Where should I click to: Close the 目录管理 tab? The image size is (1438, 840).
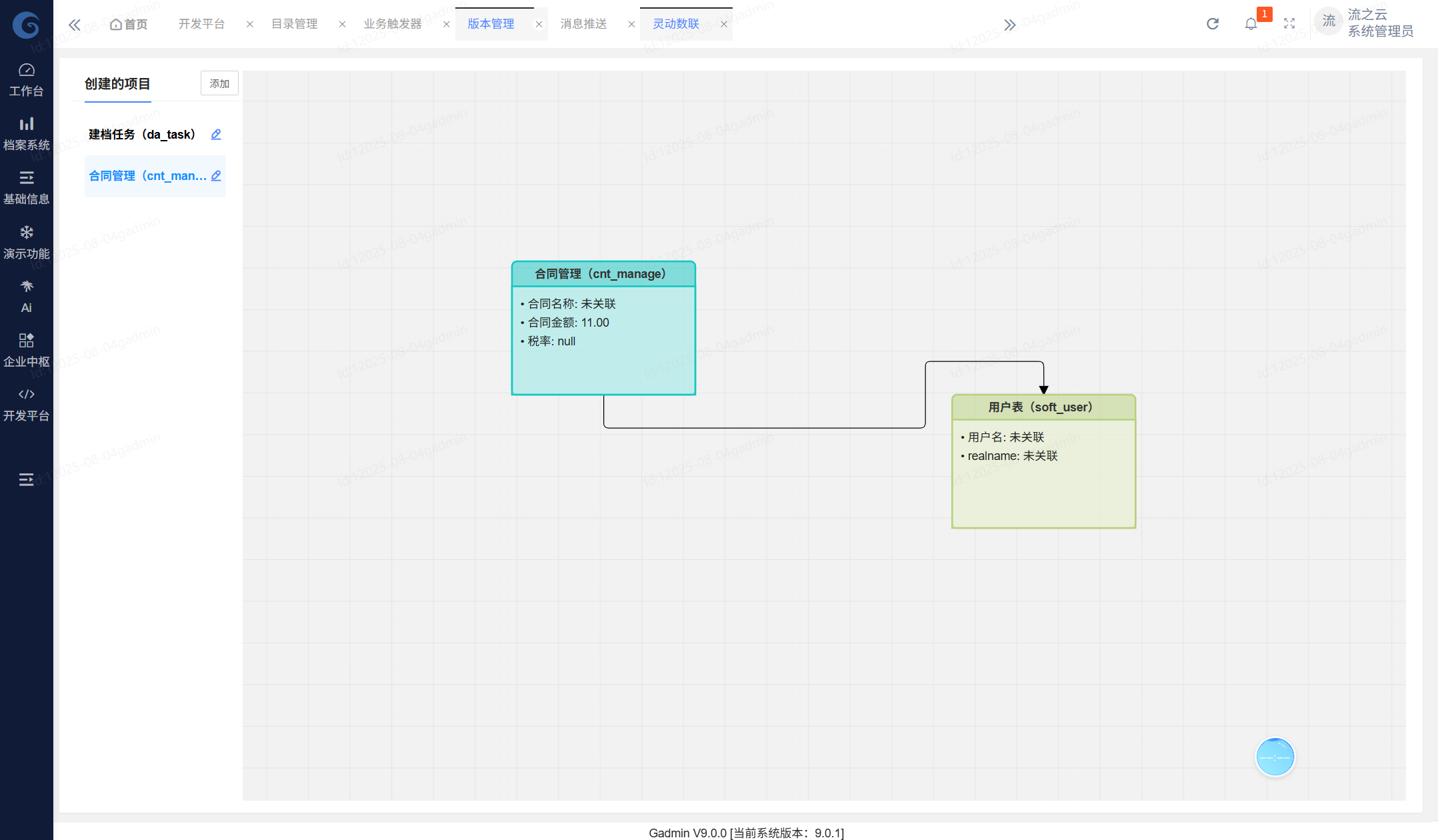(x=342, y=24)
